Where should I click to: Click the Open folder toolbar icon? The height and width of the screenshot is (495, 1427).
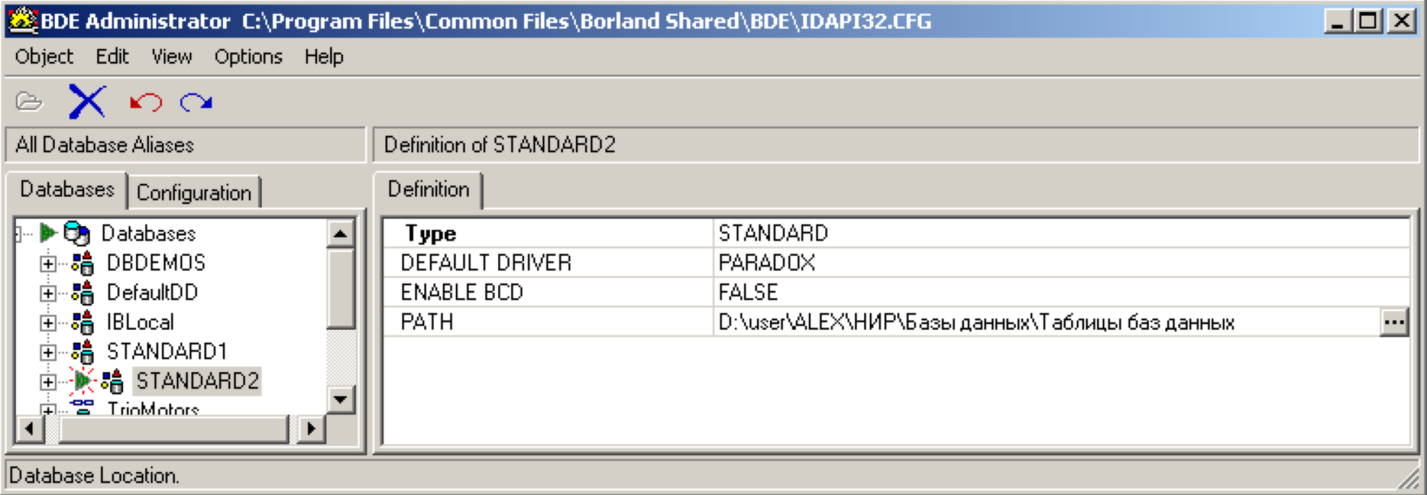click(29, 102)
